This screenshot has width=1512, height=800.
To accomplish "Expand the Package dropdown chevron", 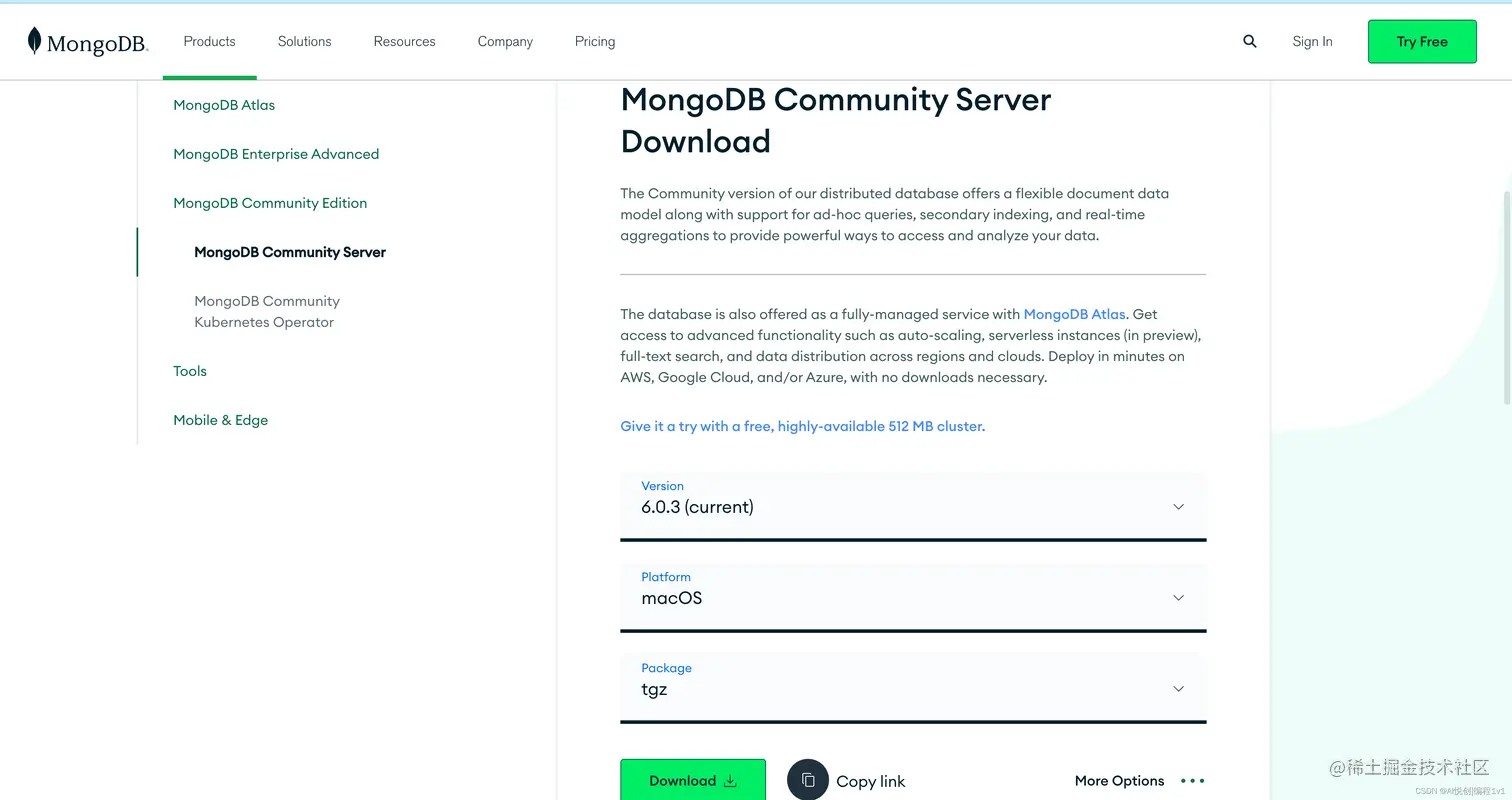I will click(1178, 689).
